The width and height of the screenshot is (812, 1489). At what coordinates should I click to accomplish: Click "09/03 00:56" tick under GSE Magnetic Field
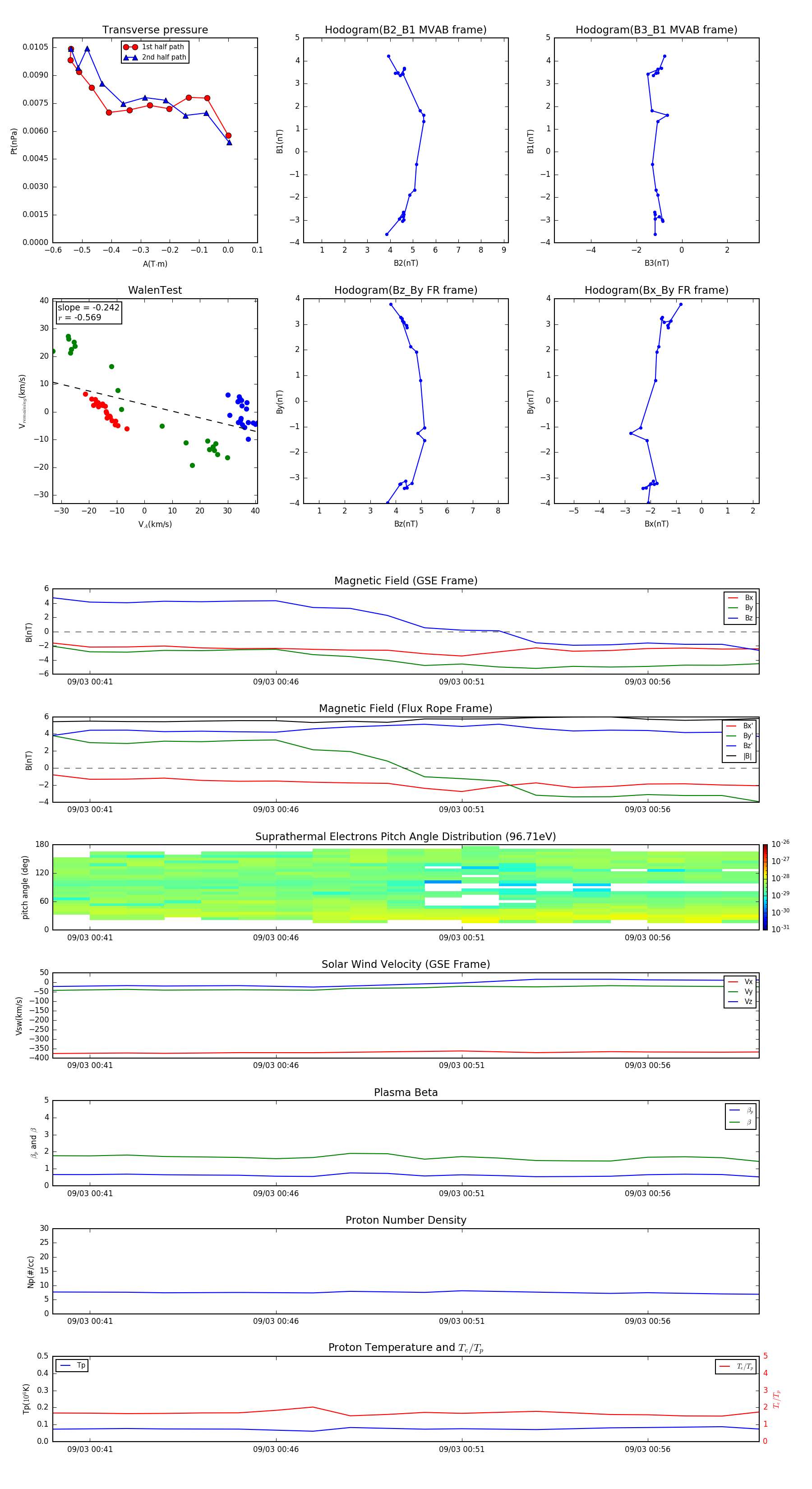pos(647,682)
